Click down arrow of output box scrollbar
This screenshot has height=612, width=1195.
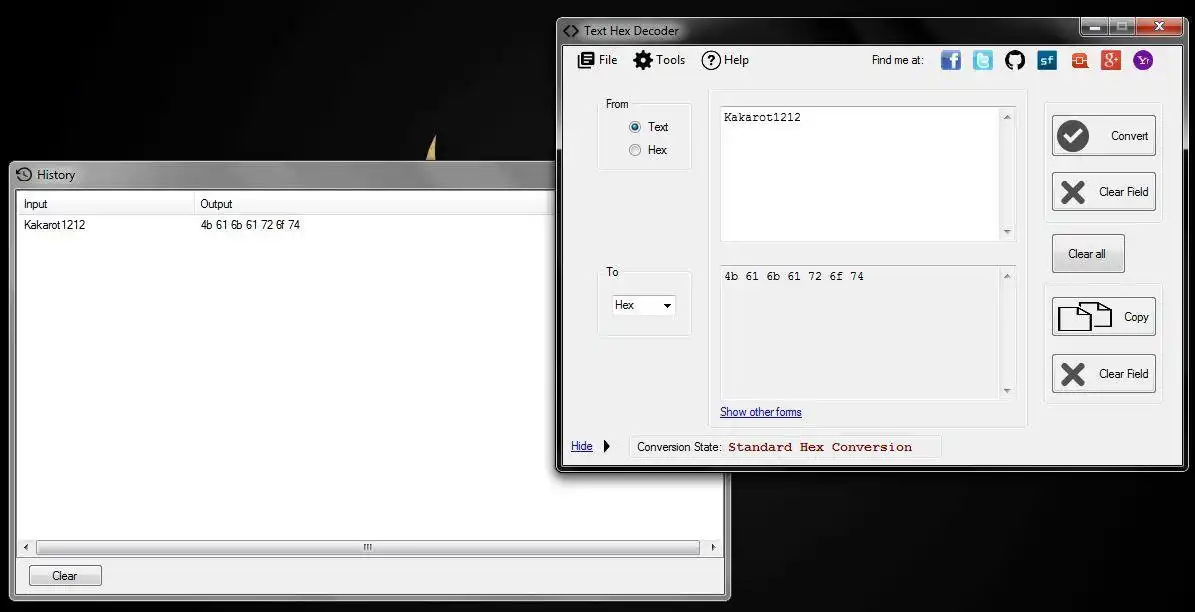coord(1008,389)
